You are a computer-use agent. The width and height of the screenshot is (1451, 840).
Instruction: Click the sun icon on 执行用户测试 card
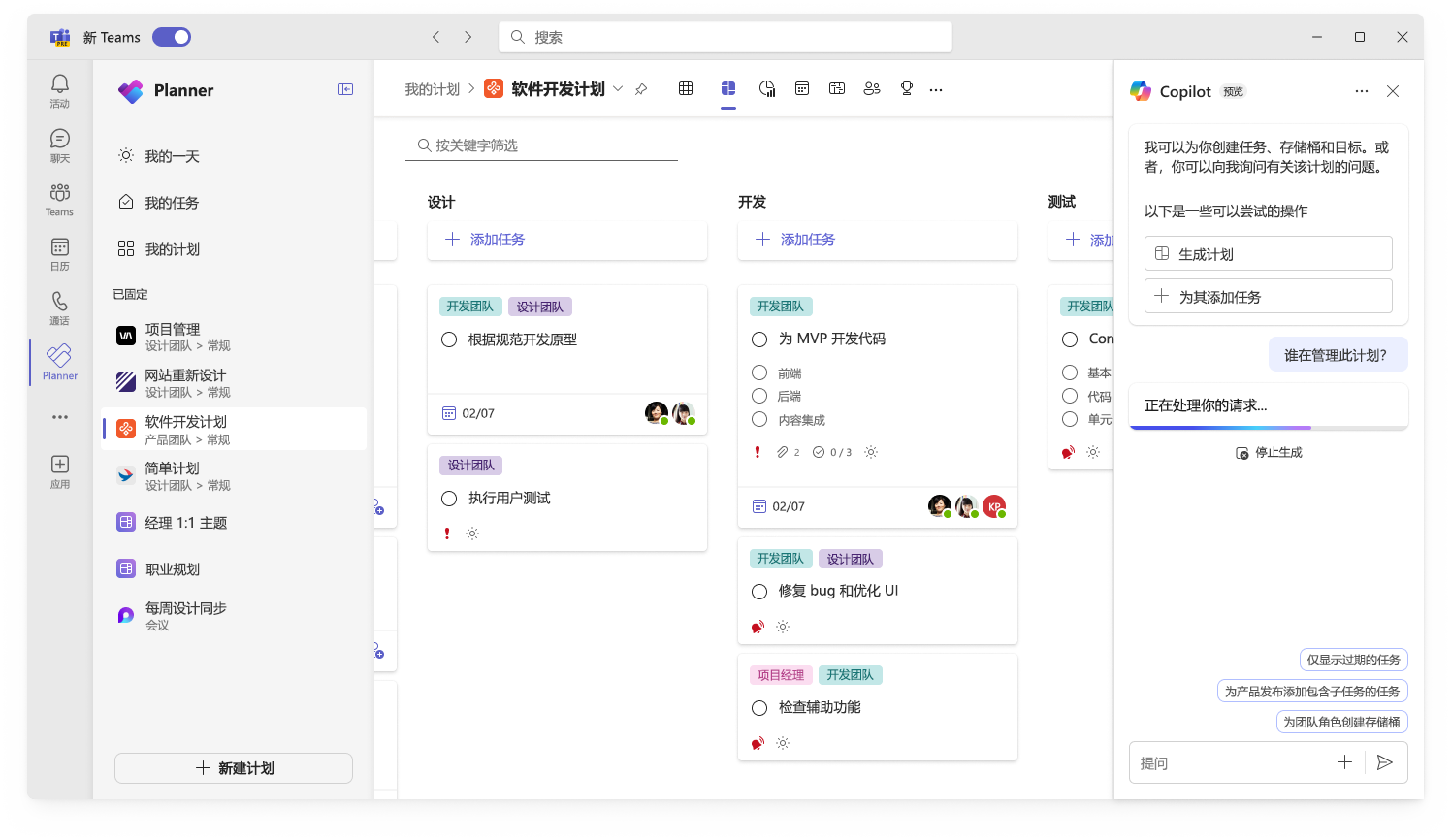[x=472, y=533]
